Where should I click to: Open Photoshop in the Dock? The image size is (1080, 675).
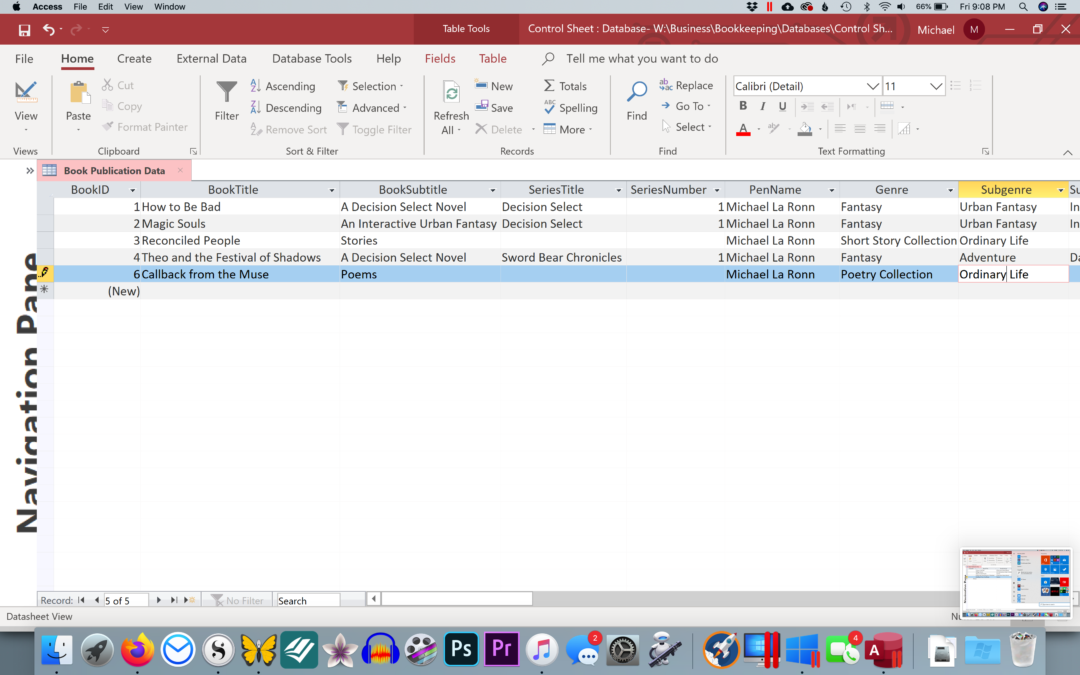click(461, 650)
